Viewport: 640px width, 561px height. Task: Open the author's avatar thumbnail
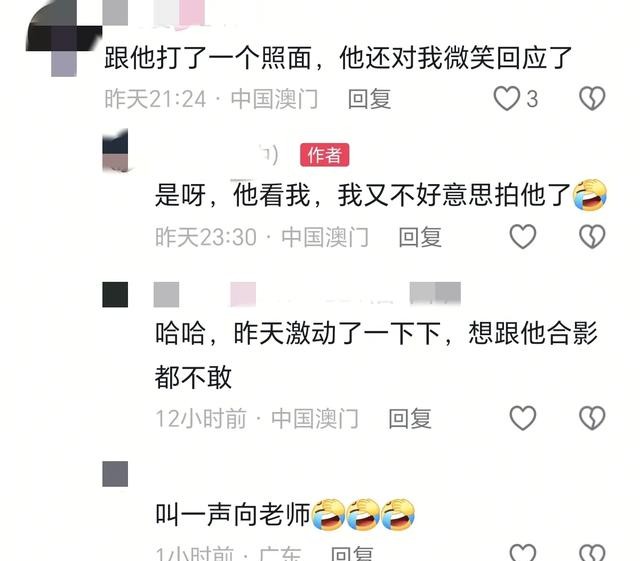pos(115,150)
